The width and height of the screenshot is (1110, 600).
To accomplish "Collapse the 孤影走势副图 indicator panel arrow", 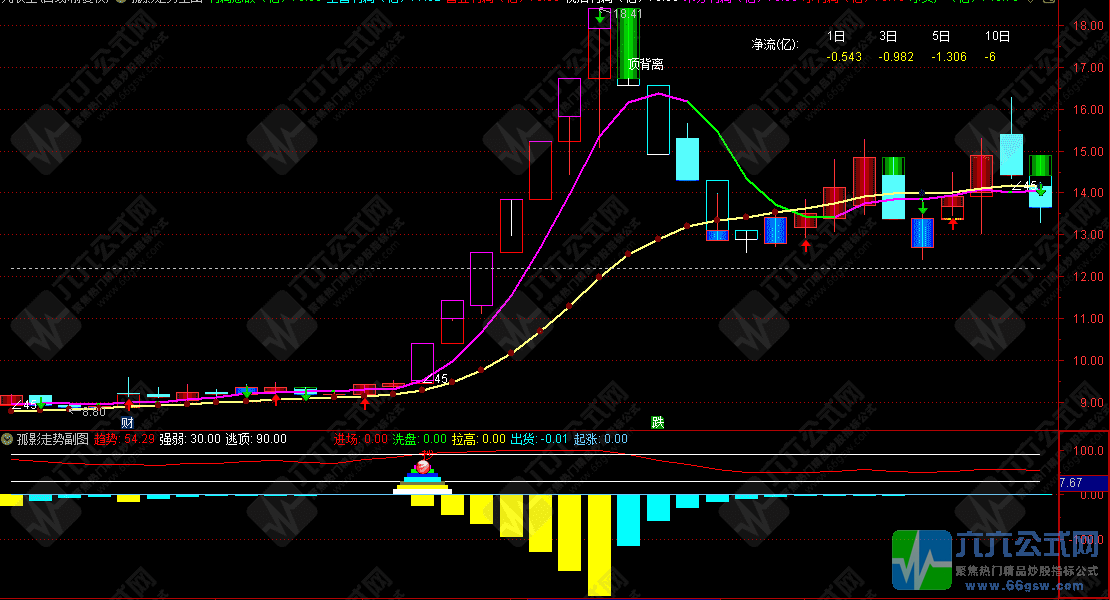I will 8,438.
